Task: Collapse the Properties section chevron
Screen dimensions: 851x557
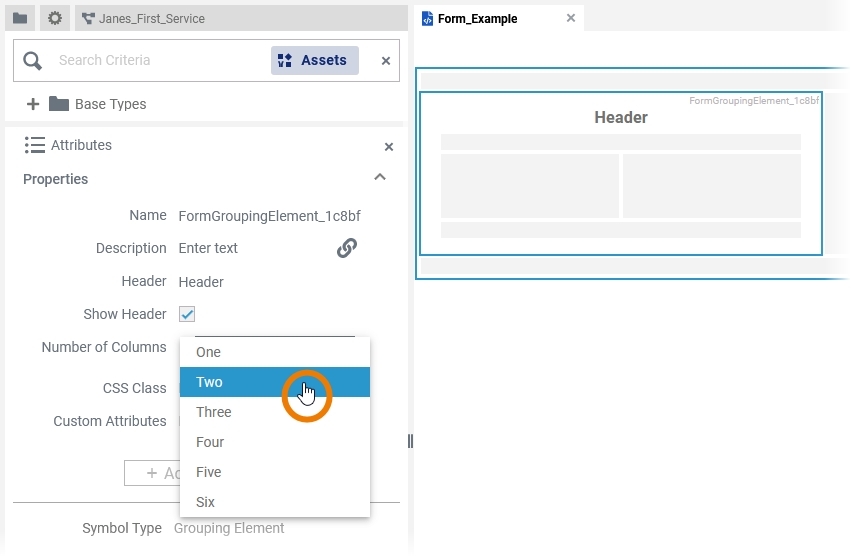Action: (379, 178)
